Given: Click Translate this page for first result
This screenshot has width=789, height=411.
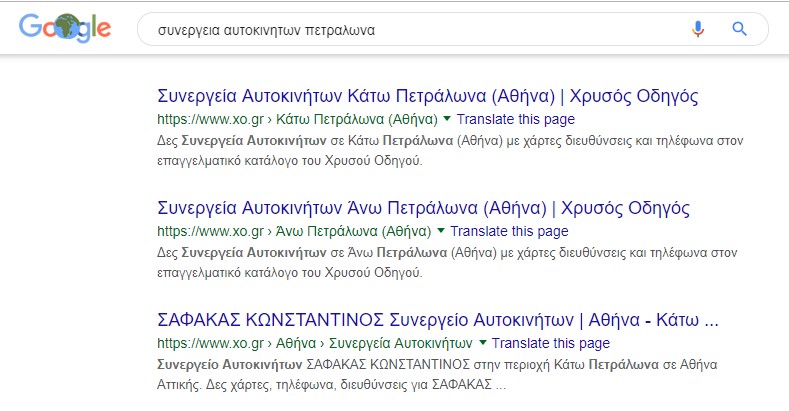Looking at the screenshot, I should [516, 119].
